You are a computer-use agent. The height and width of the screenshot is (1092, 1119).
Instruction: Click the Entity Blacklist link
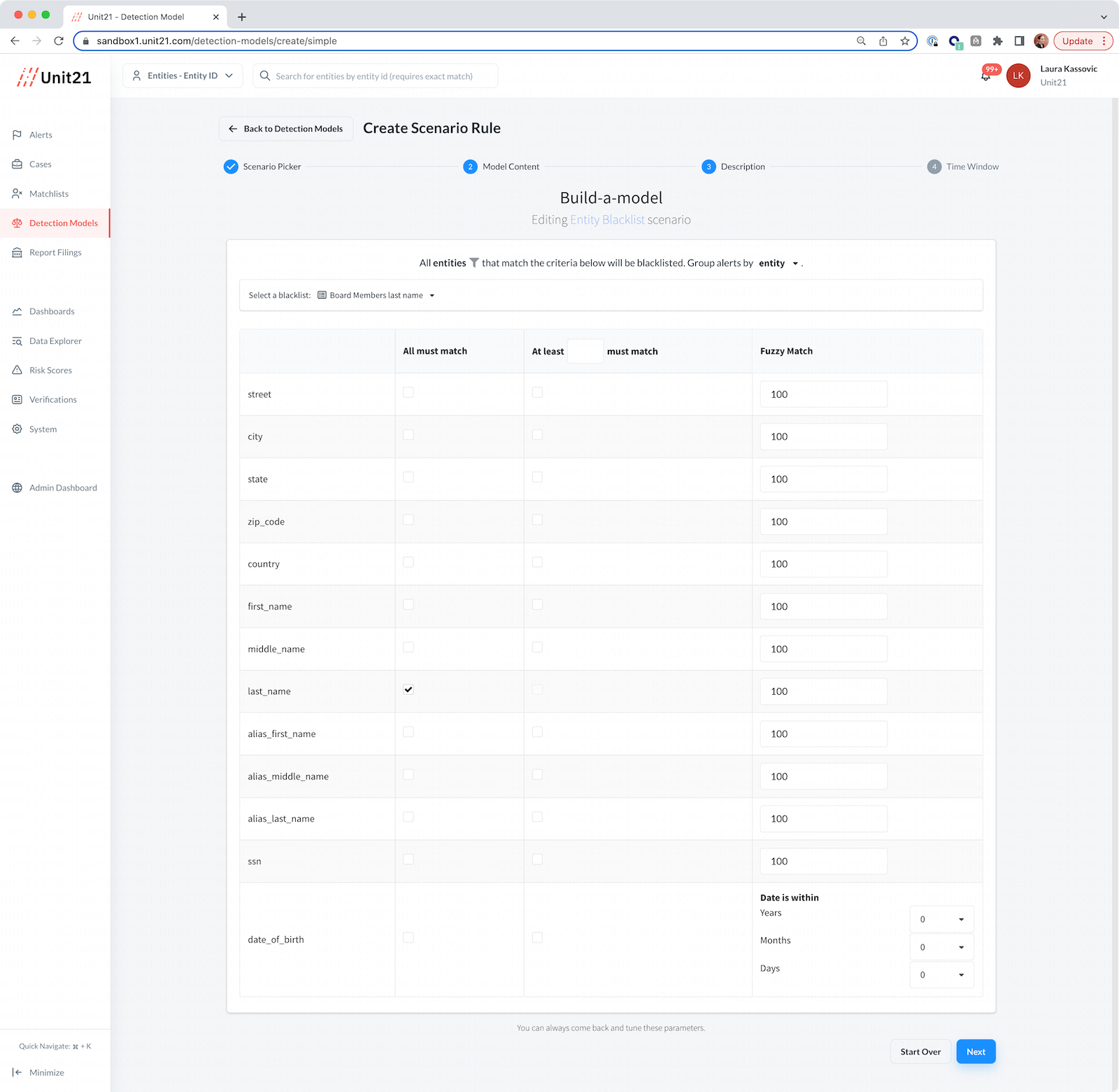607,220
